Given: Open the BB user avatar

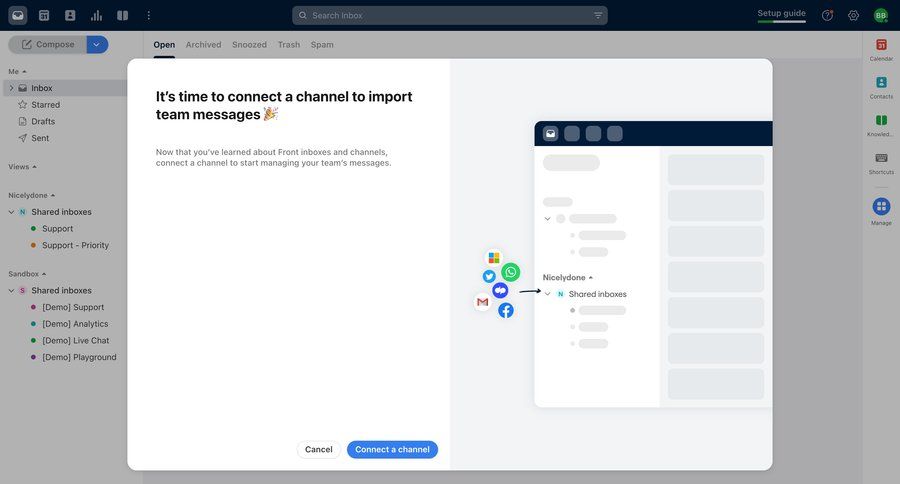Looking at the screenshot, I should [x=880, y=16].
